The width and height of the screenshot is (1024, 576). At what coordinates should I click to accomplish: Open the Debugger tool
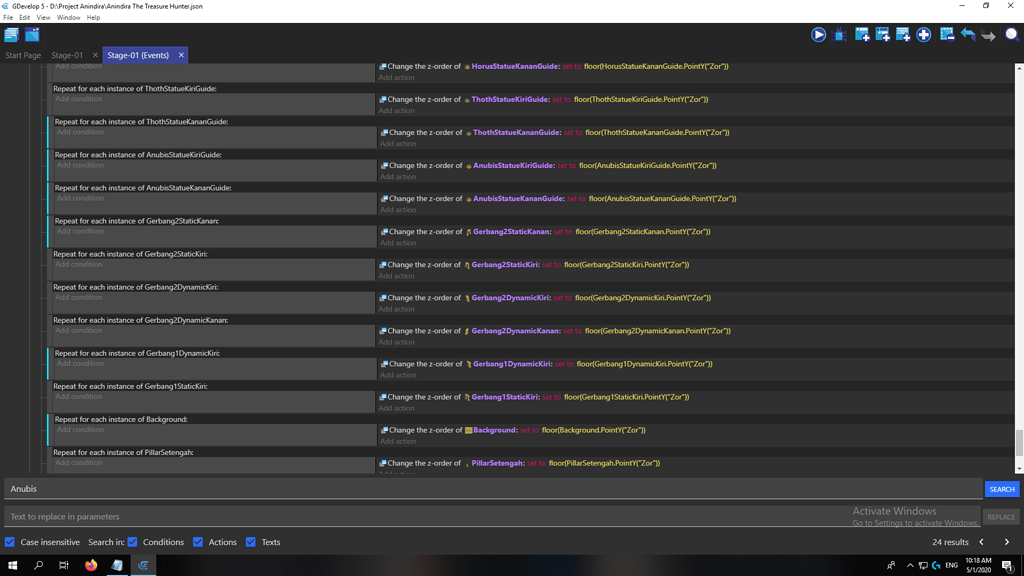click(x=840, y=34)
